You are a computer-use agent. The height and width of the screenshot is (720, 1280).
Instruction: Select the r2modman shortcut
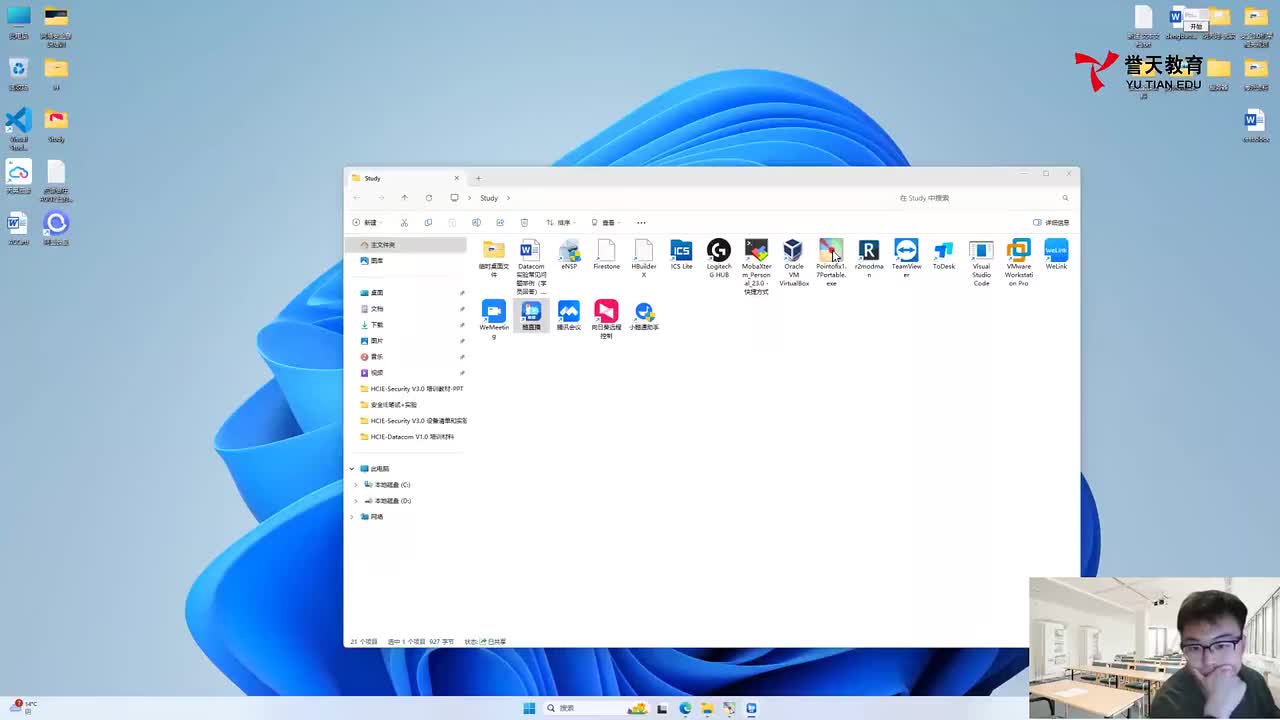(x=869, y=258)
